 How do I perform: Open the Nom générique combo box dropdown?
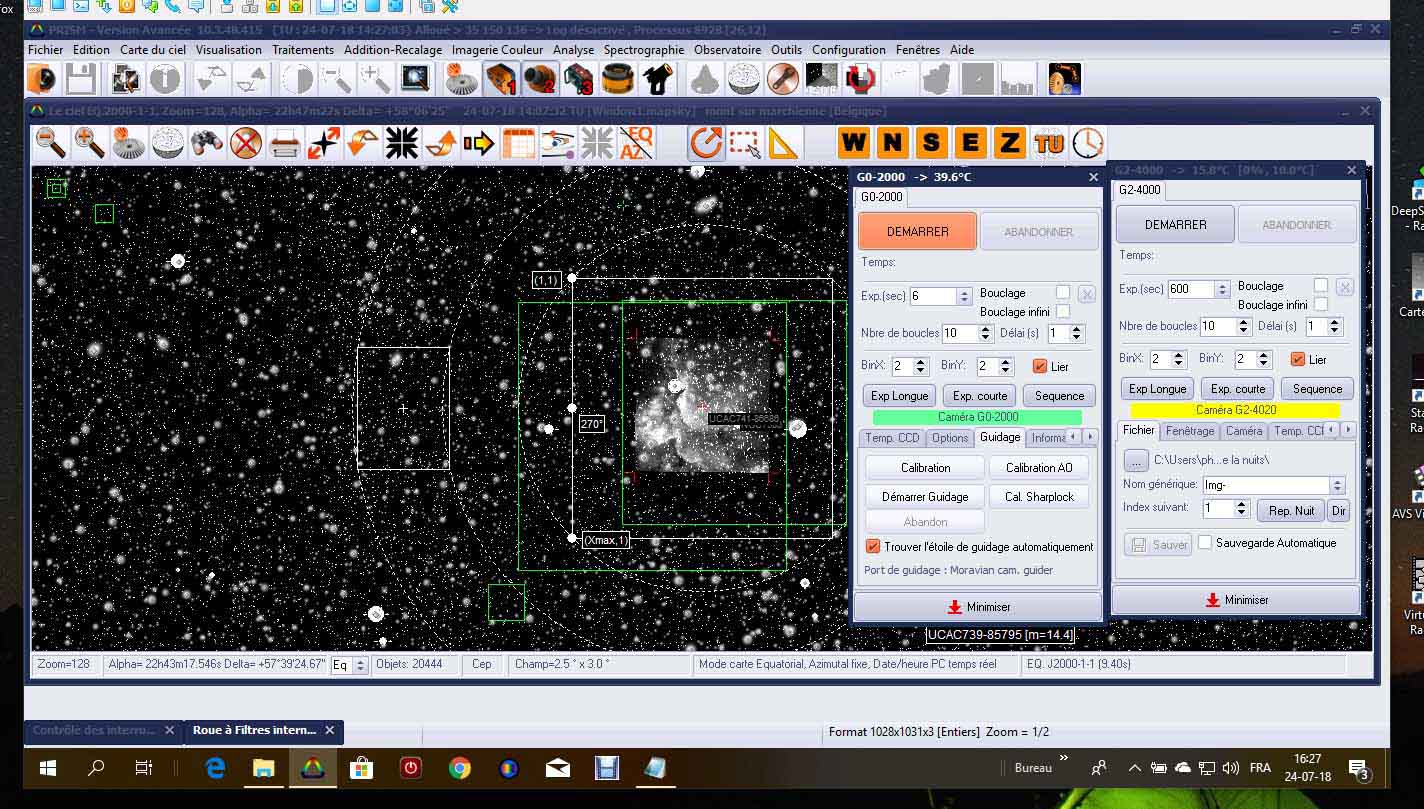click(x=1337, y=485)
